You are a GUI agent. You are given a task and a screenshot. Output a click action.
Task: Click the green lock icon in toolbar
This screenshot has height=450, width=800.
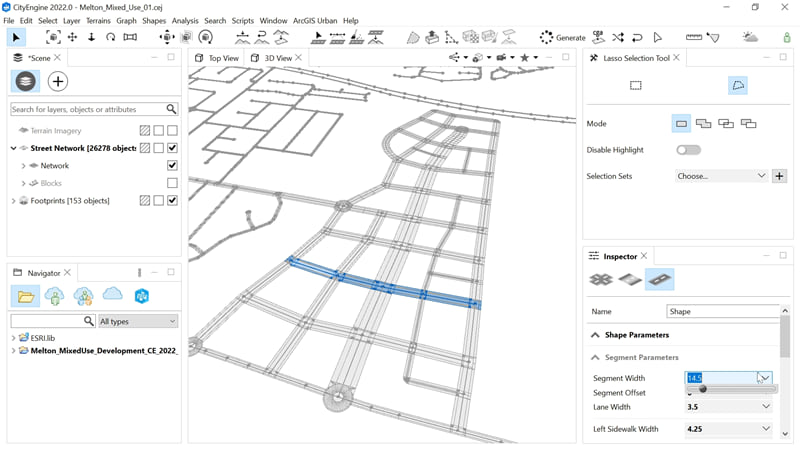click(787, 37)
